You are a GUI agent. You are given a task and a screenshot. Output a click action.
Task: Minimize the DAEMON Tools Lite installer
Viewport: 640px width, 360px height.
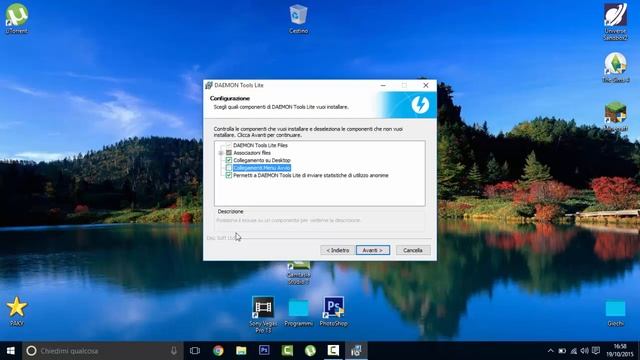tap(383, 85)
